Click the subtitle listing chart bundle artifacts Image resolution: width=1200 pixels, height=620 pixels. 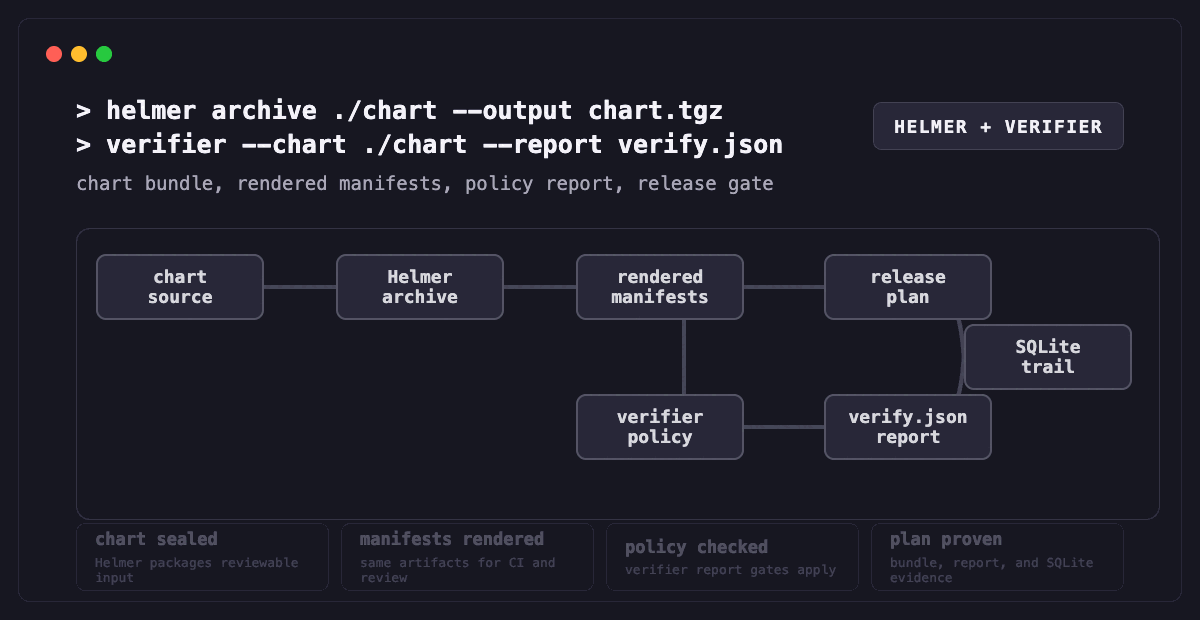click(x=425, y=184)
